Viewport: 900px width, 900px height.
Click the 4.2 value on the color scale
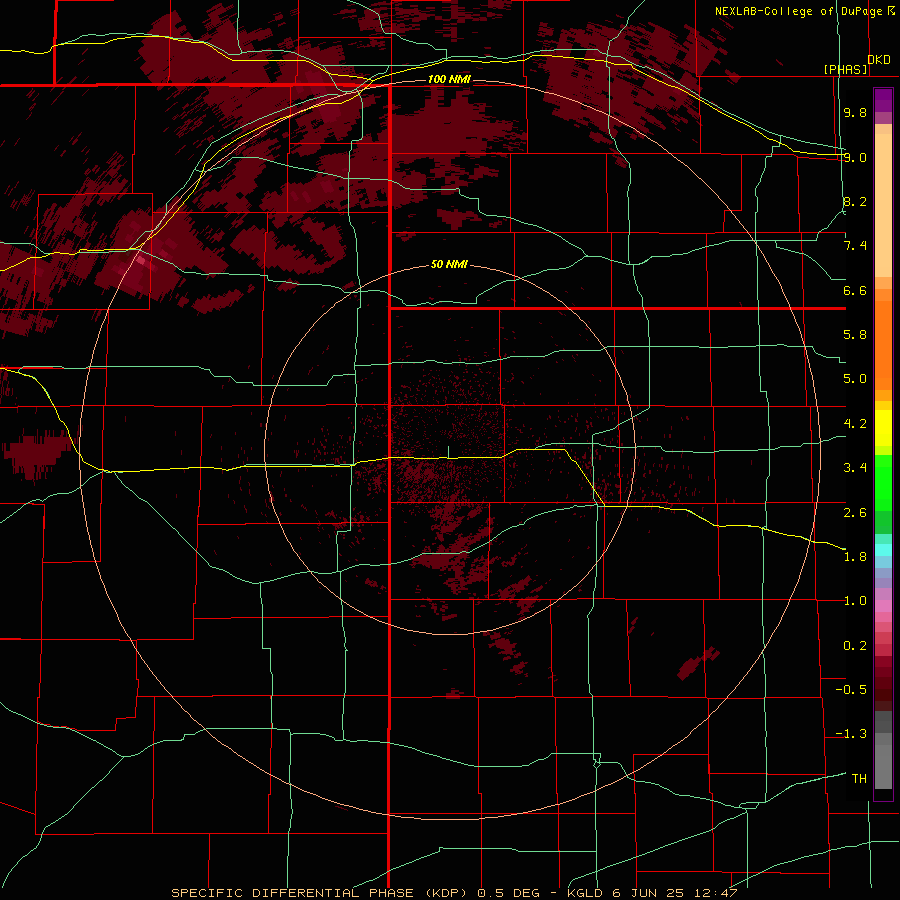pyautogui.click(x=855, y=424)
